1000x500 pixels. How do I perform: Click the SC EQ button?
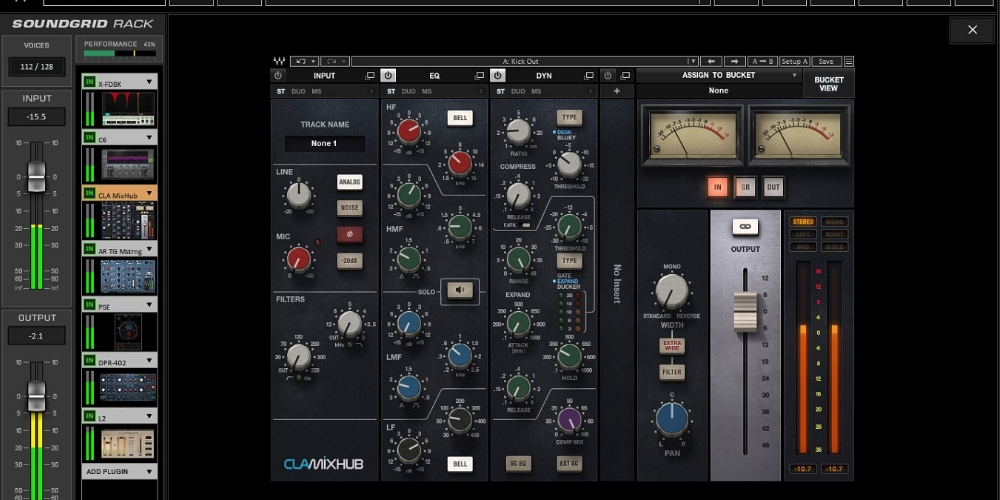518,464
